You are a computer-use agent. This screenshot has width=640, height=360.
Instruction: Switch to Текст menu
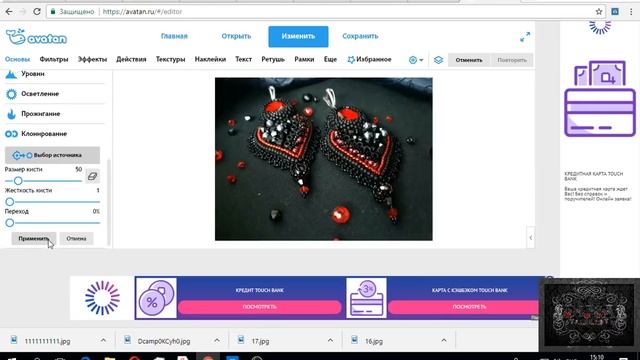pos(244,59)
